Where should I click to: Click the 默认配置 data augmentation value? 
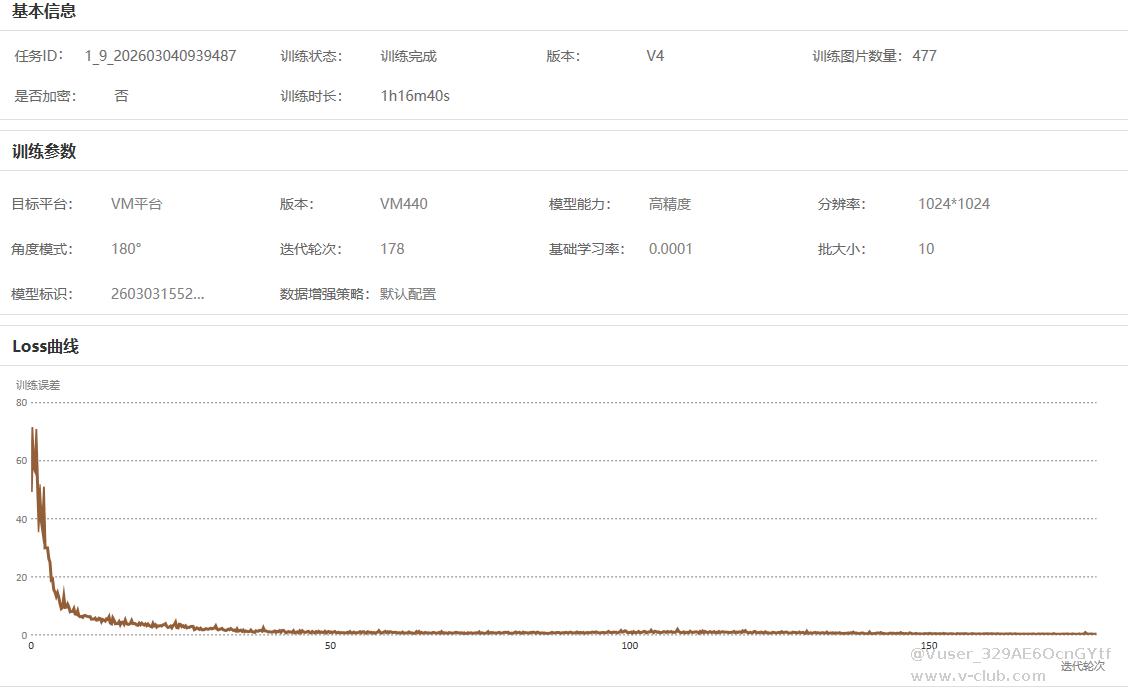tap(408, 294)
